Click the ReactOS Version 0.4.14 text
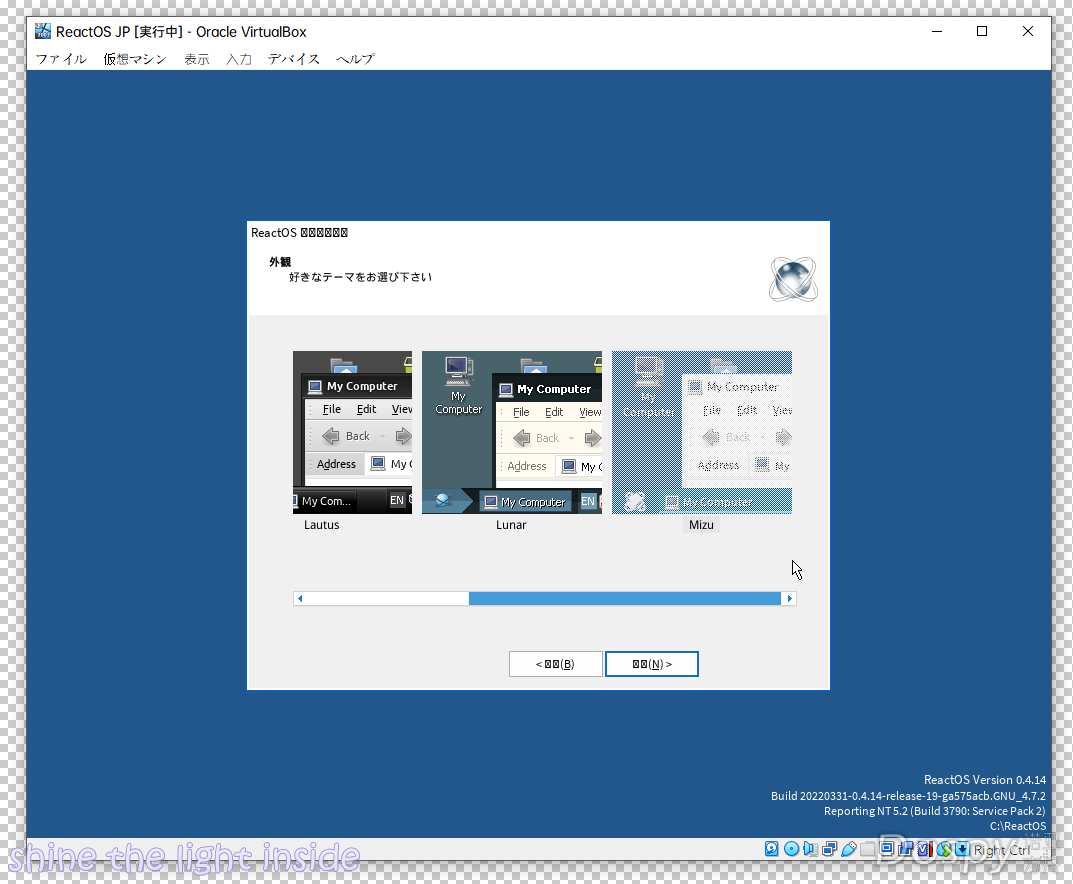This screenshot has width=1073, height=884. click(985, 780)
